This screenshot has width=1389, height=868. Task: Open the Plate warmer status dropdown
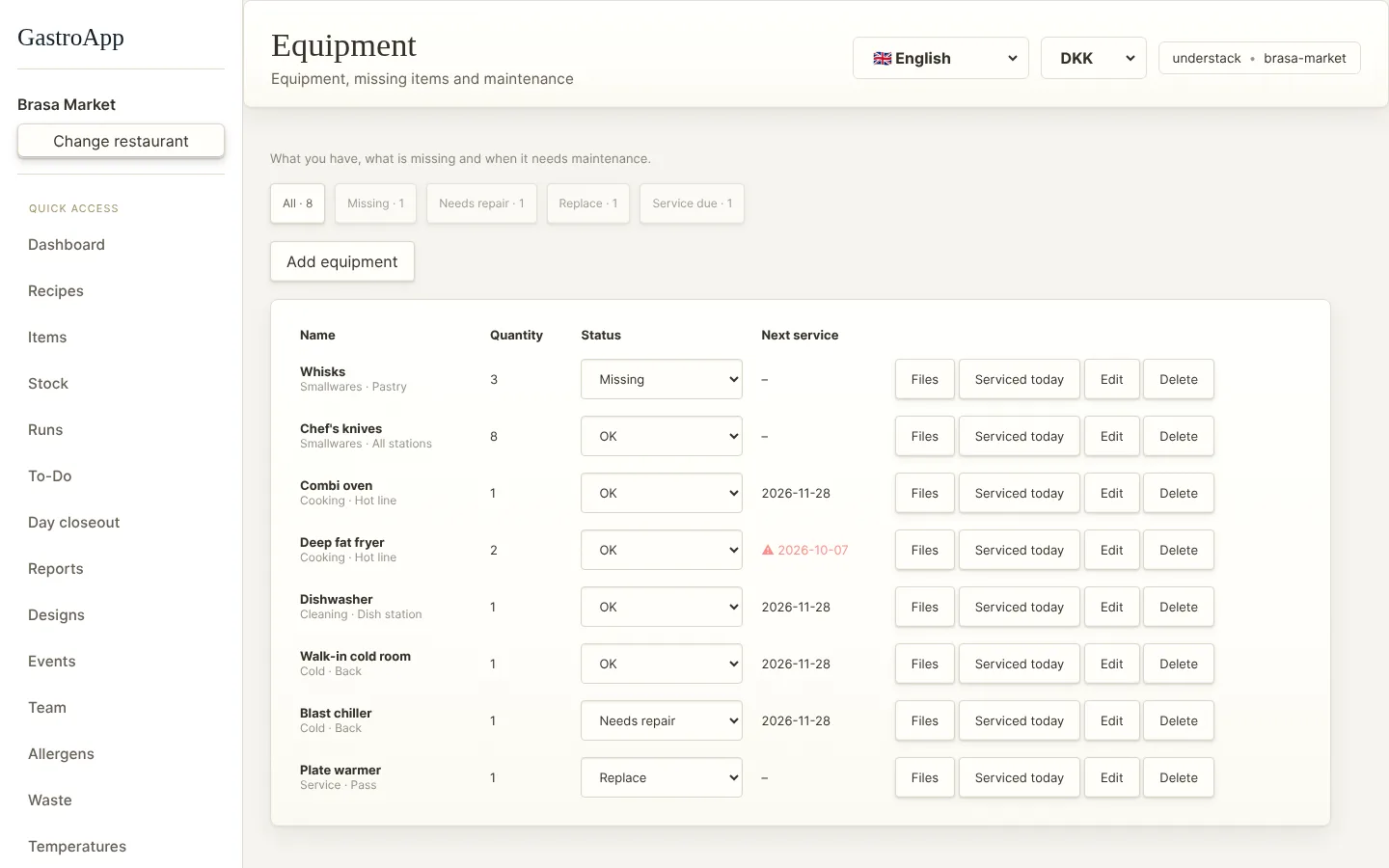[x=662, y=777]
